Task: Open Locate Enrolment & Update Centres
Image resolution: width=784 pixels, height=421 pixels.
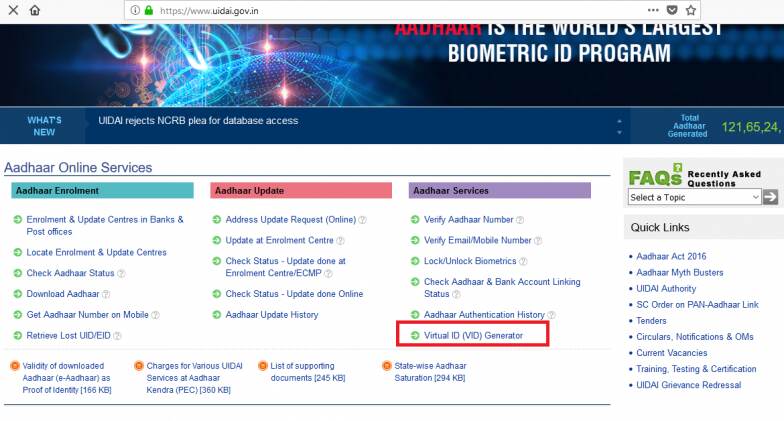Action: (96, 252)
